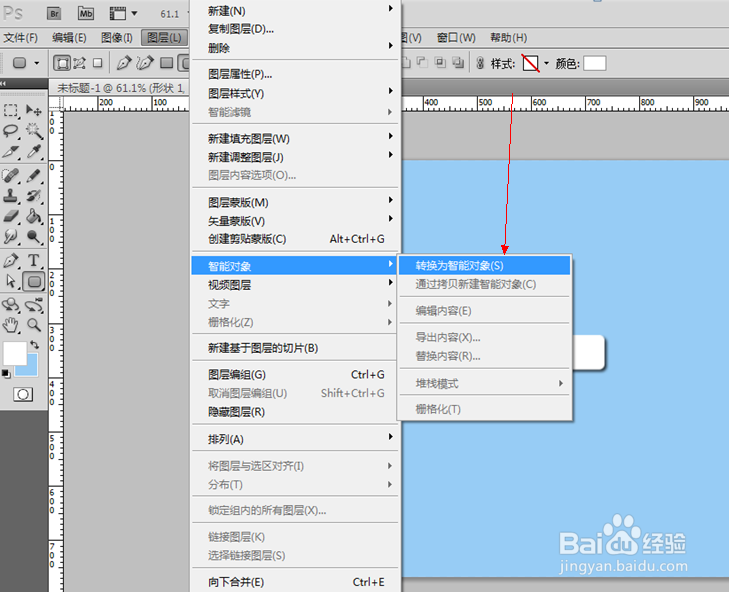Select the Move tool

pyautogui.click(x=33, y=110)
